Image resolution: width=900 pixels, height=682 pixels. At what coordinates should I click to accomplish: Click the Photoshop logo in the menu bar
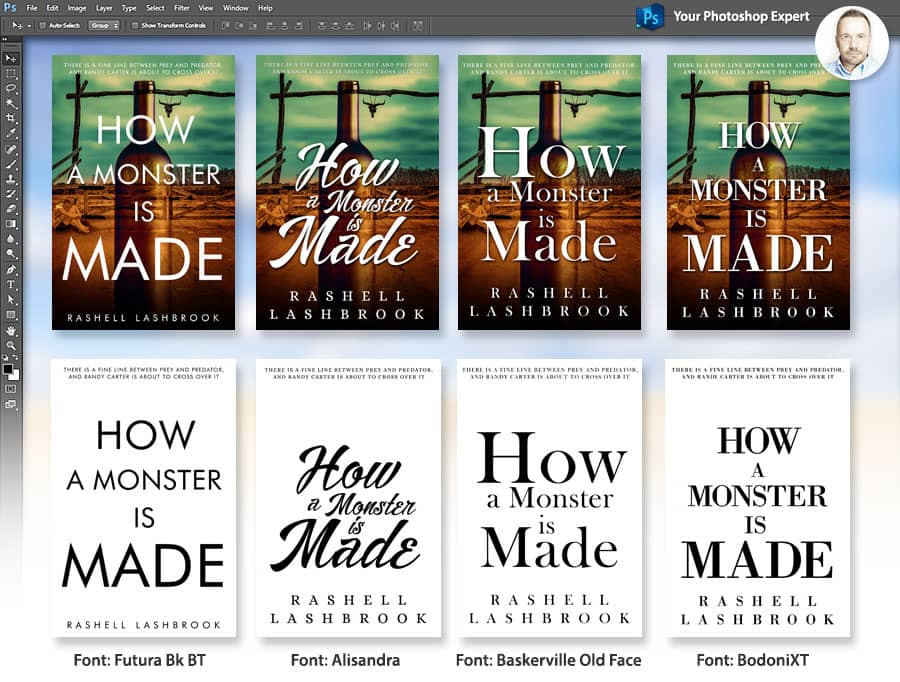(10, 7)
